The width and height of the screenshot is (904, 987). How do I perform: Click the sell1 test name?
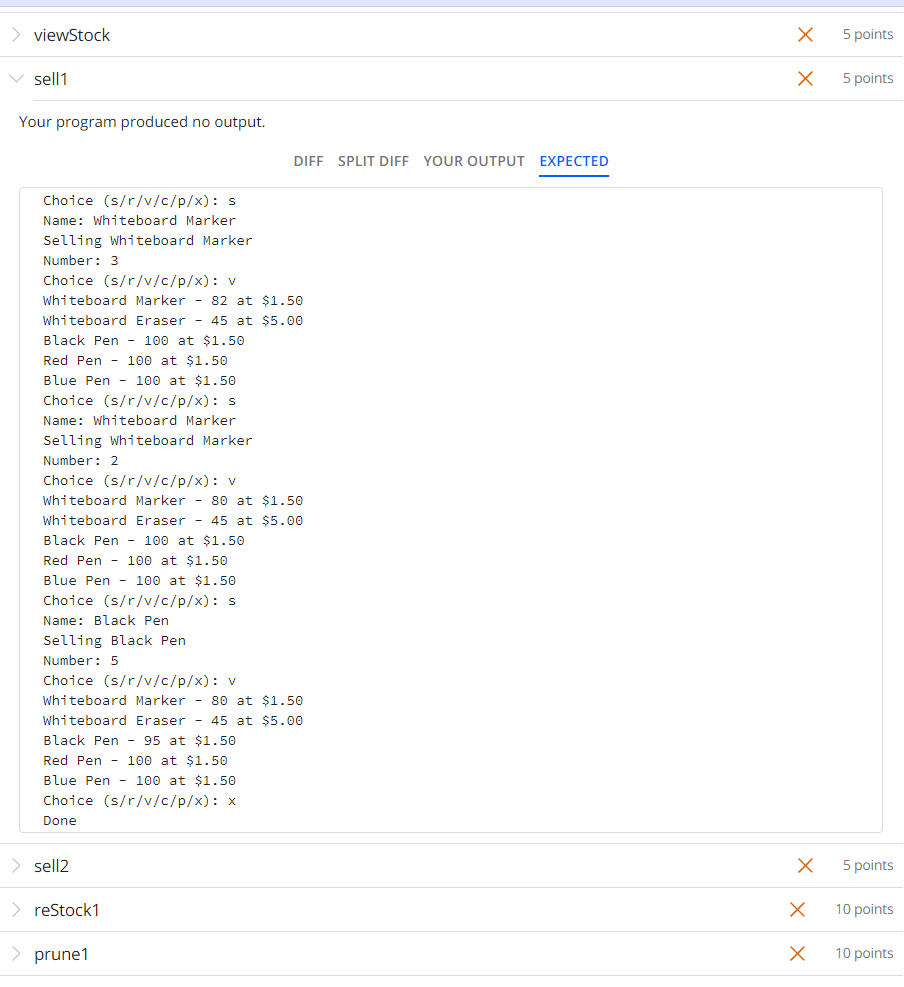pyautogui.click(x=51, y=78)
